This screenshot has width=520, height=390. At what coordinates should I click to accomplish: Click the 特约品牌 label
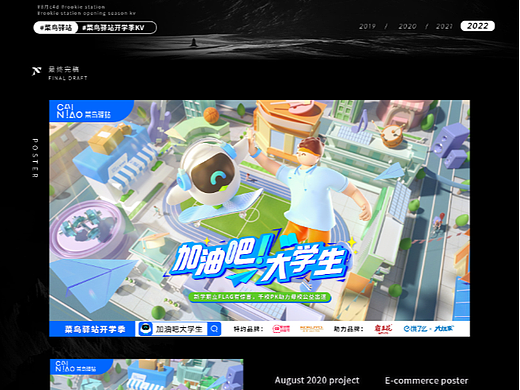tap(248, 329)
